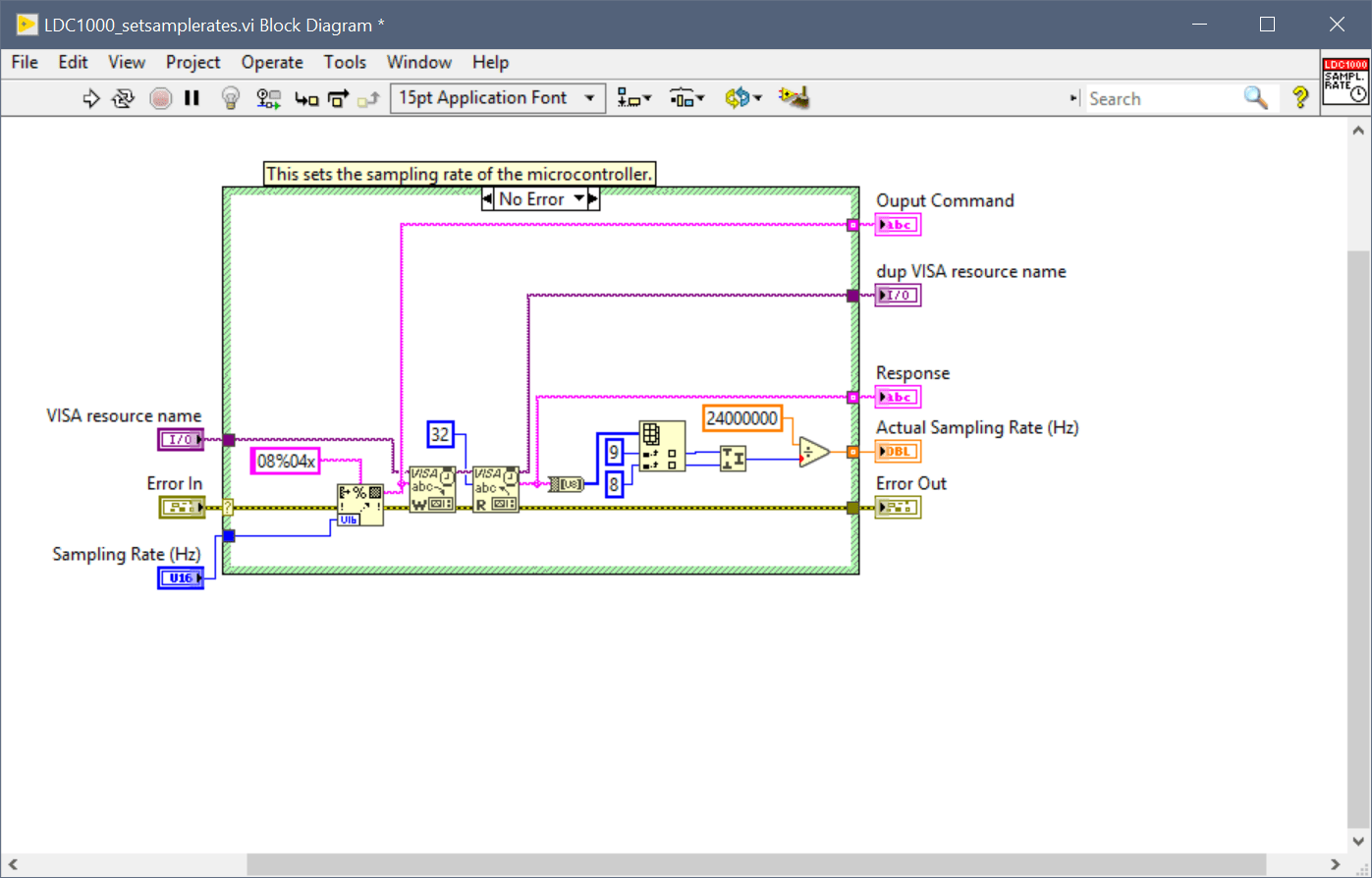This screenshot has height=878, width=1372.
Task: Open the Tools menu
Action: (x=345, y=62)
